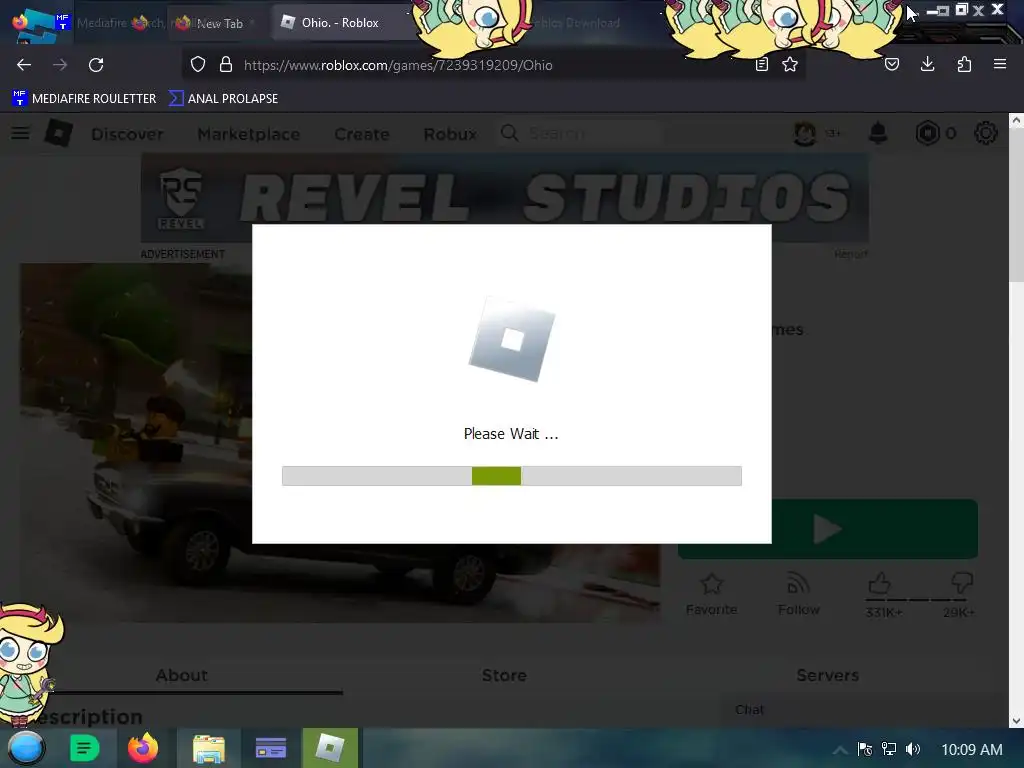Open tracking protection shield icon

click(198, 65)
